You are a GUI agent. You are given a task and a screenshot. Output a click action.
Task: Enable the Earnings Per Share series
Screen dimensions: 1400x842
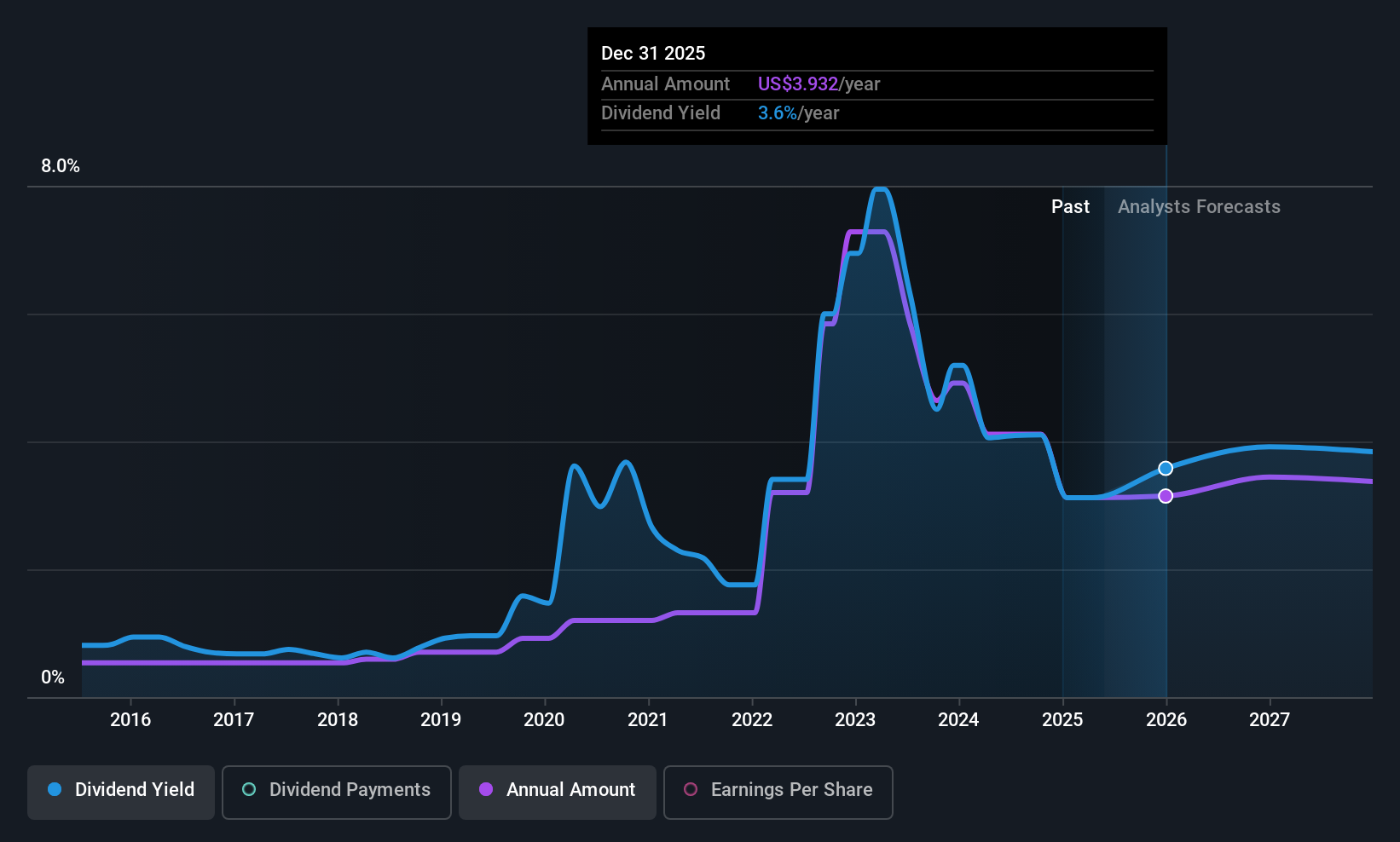point(778,793)
